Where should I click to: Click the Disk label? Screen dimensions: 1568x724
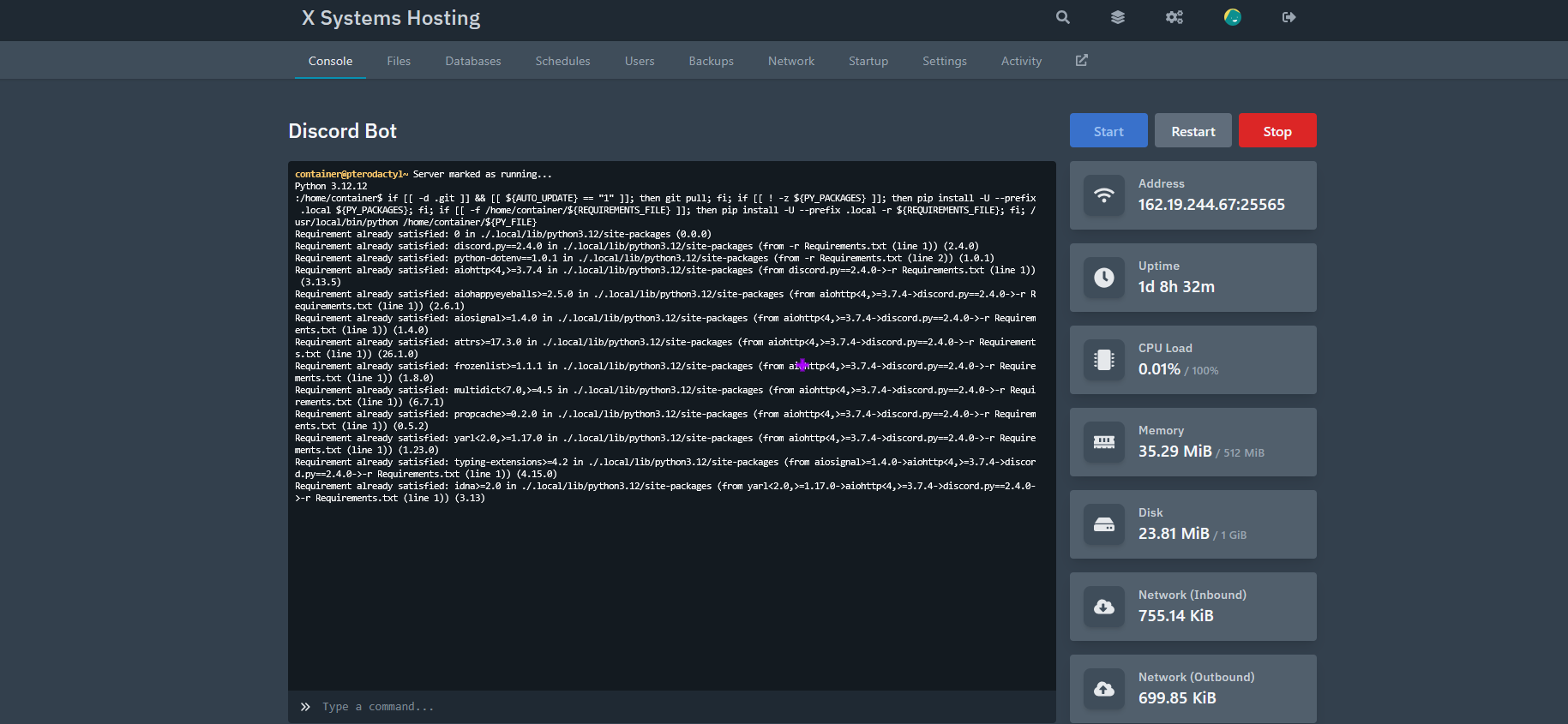1150,512
